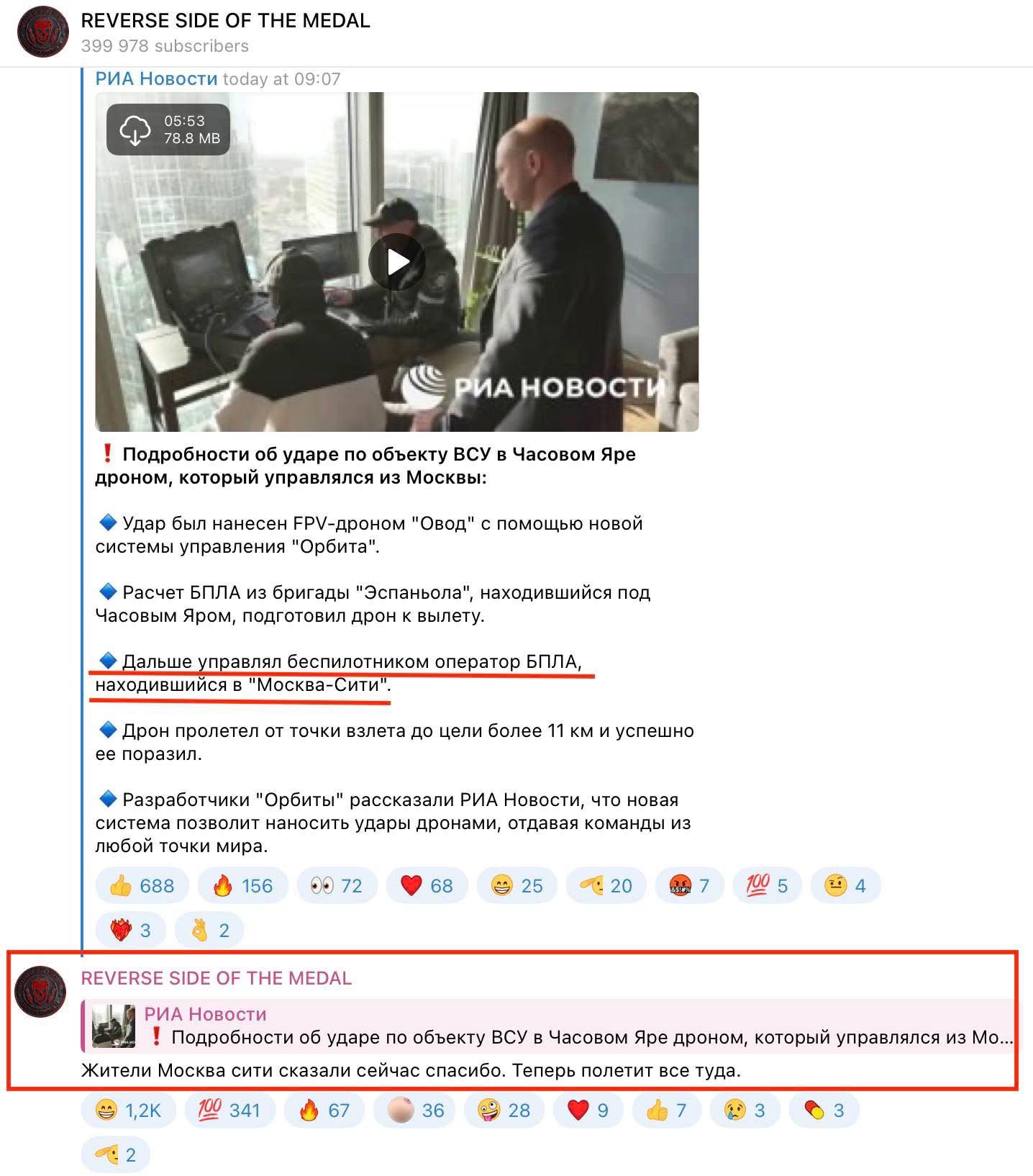
Task: Open the channel avatar in the header
Action: pyautogui.click(x=43, y=32)
